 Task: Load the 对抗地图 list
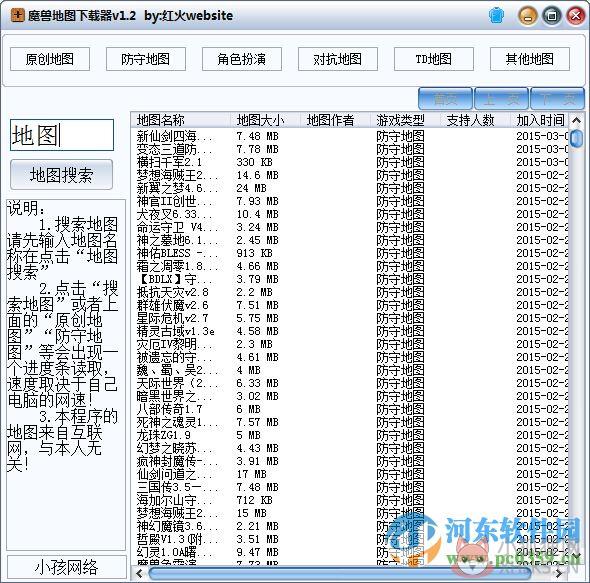pos(338,59)
